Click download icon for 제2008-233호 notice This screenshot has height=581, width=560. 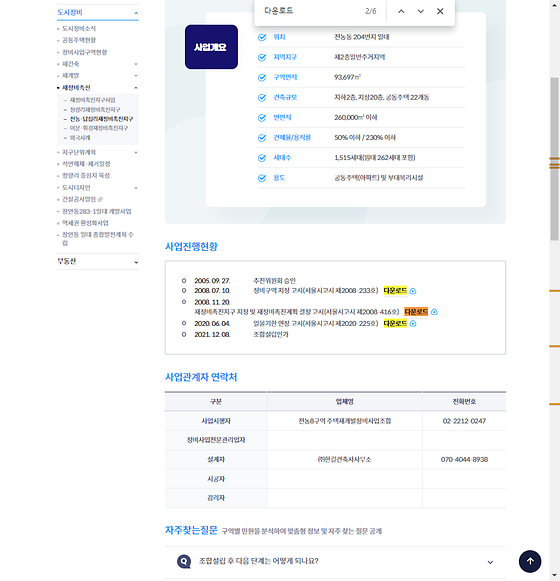(x=413, y=291)
